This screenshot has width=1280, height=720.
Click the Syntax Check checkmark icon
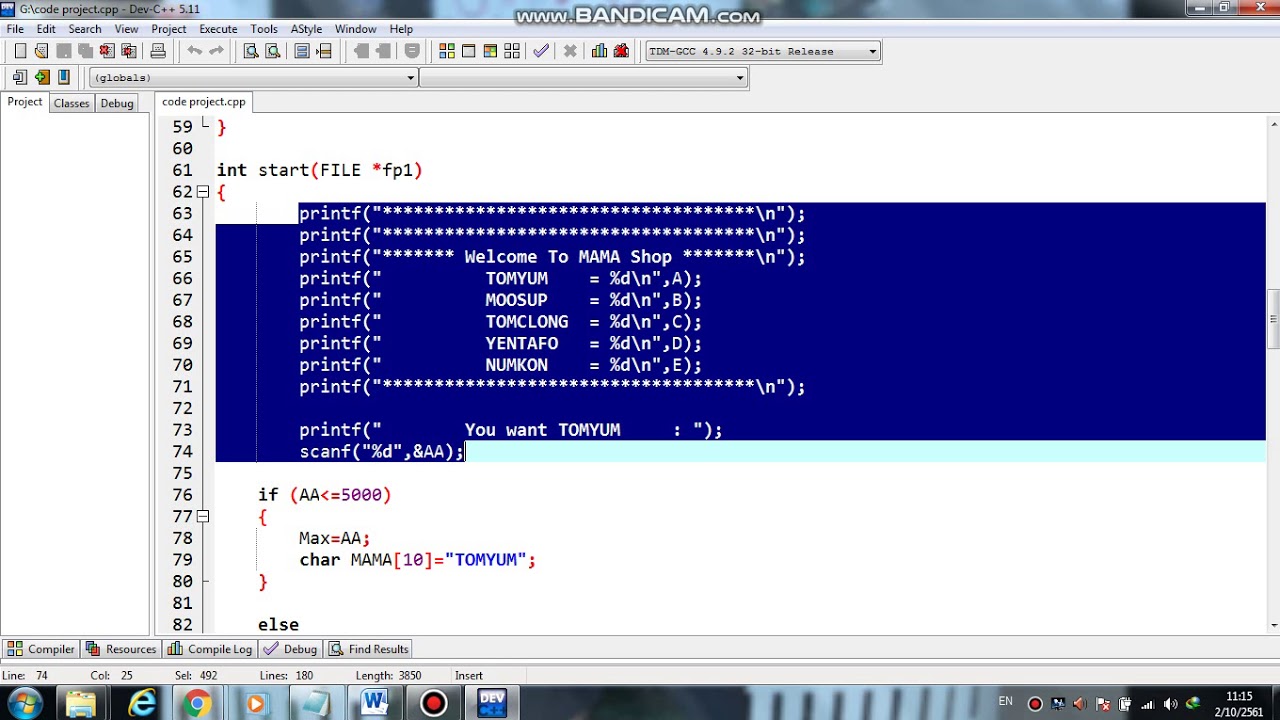tap(541, 51)
